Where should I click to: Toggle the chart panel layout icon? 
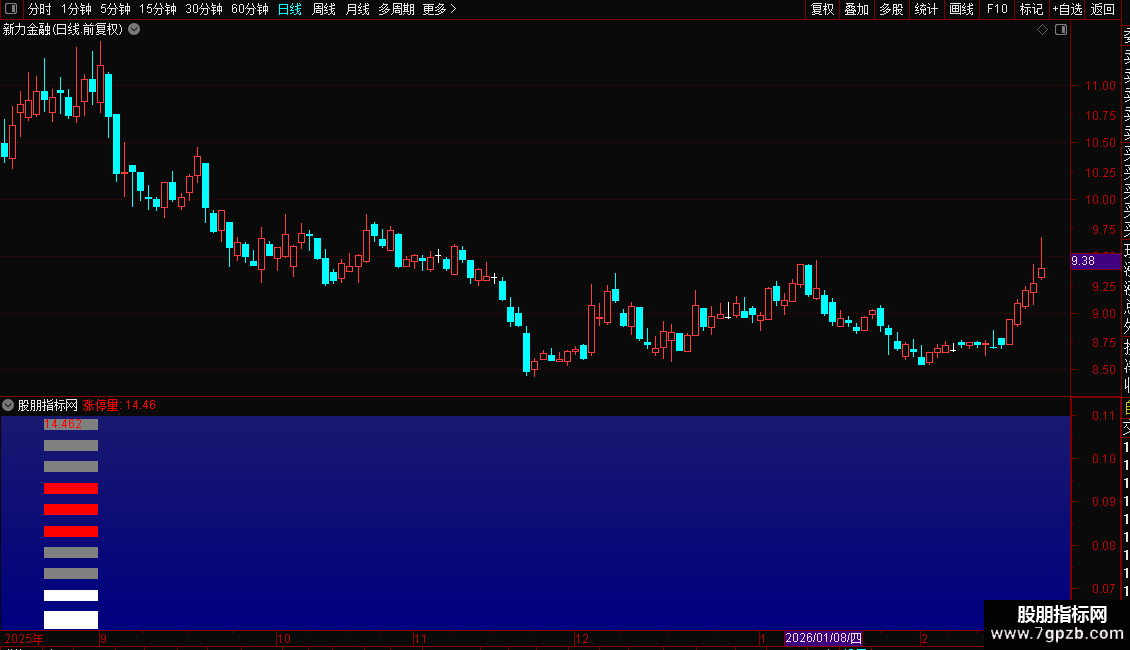click(x=1061, y=30)
